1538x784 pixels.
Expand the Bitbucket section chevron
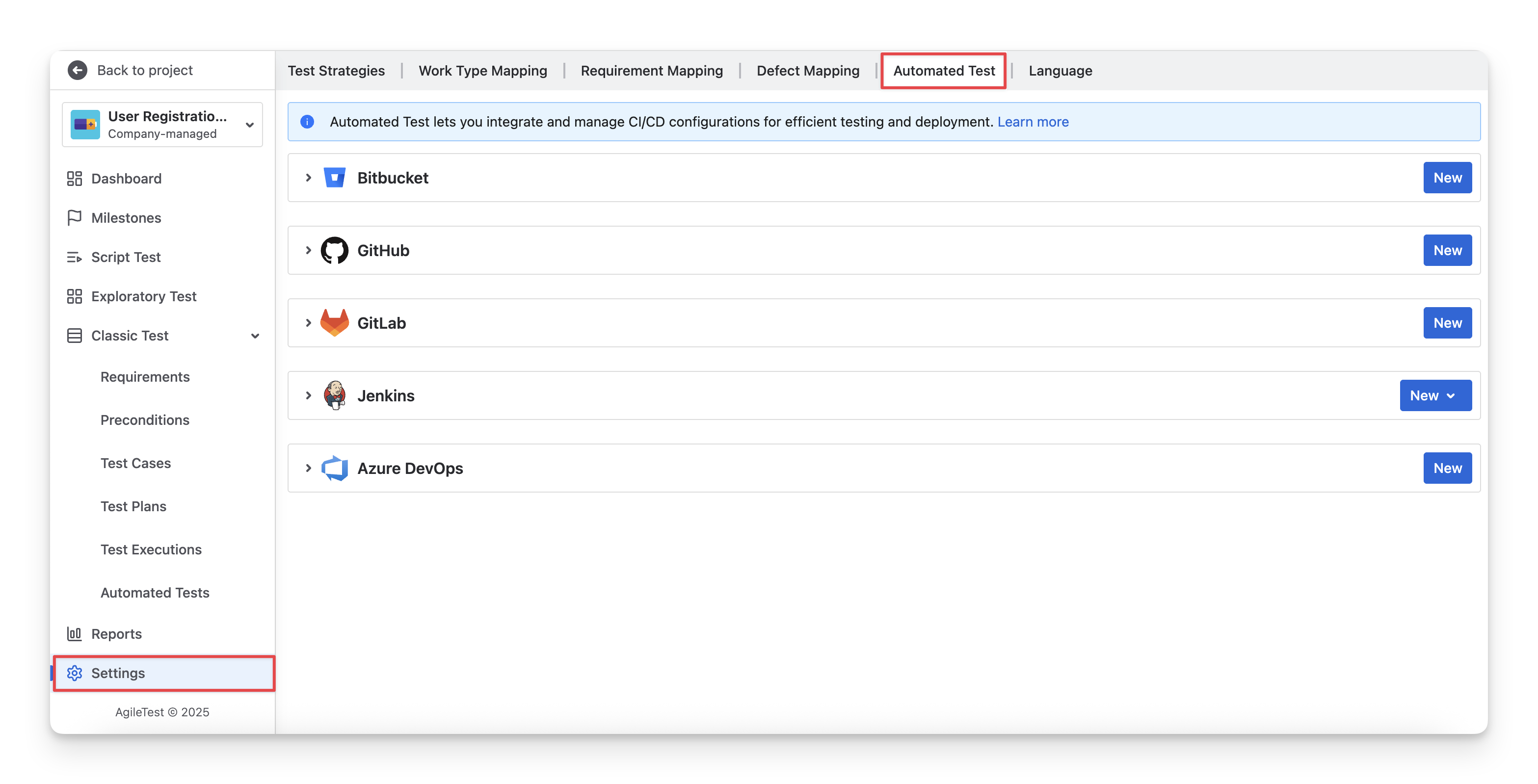pos(308,178)
